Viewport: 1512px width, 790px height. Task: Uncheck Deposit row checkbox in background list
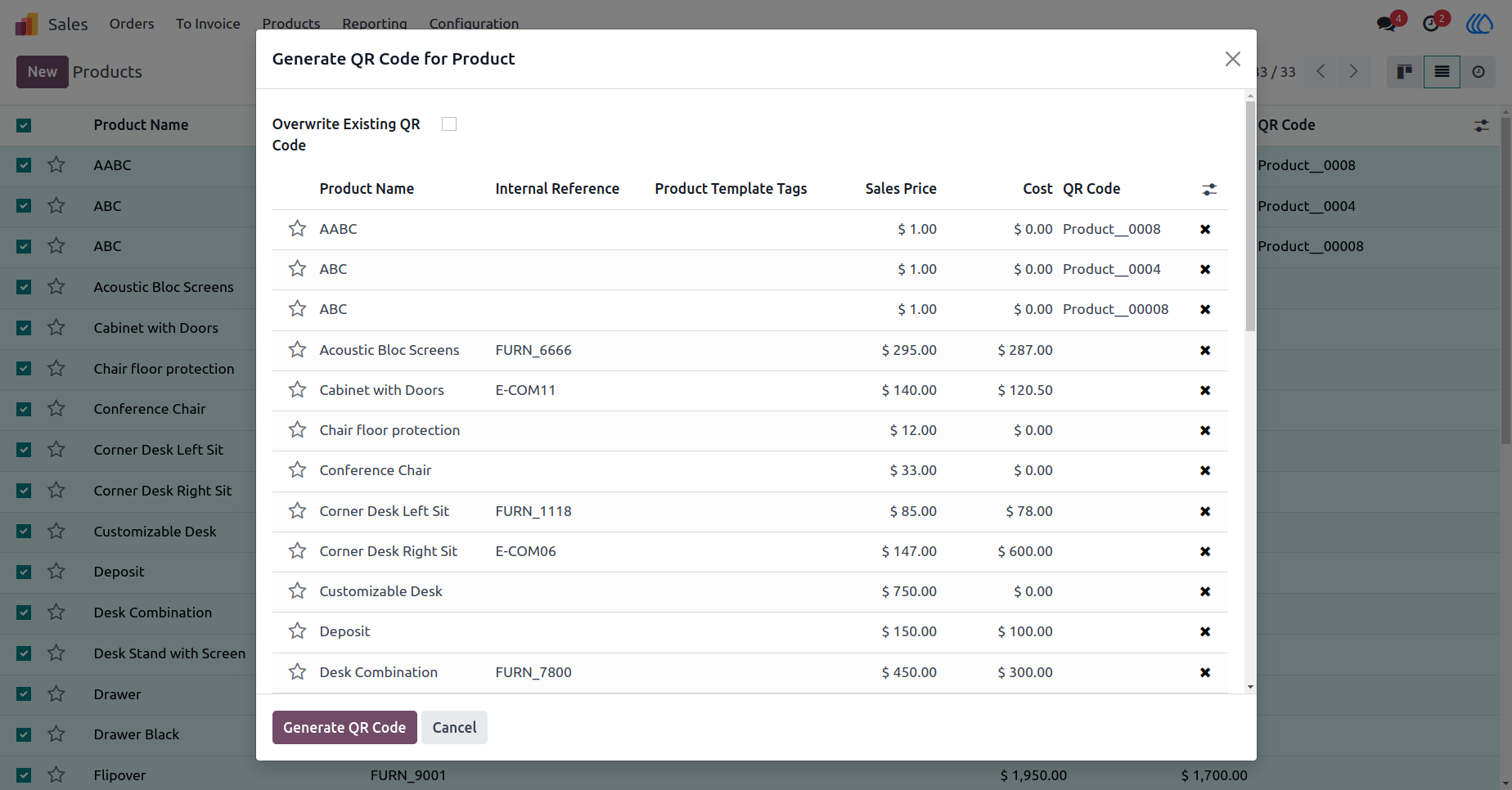(24, 572)
